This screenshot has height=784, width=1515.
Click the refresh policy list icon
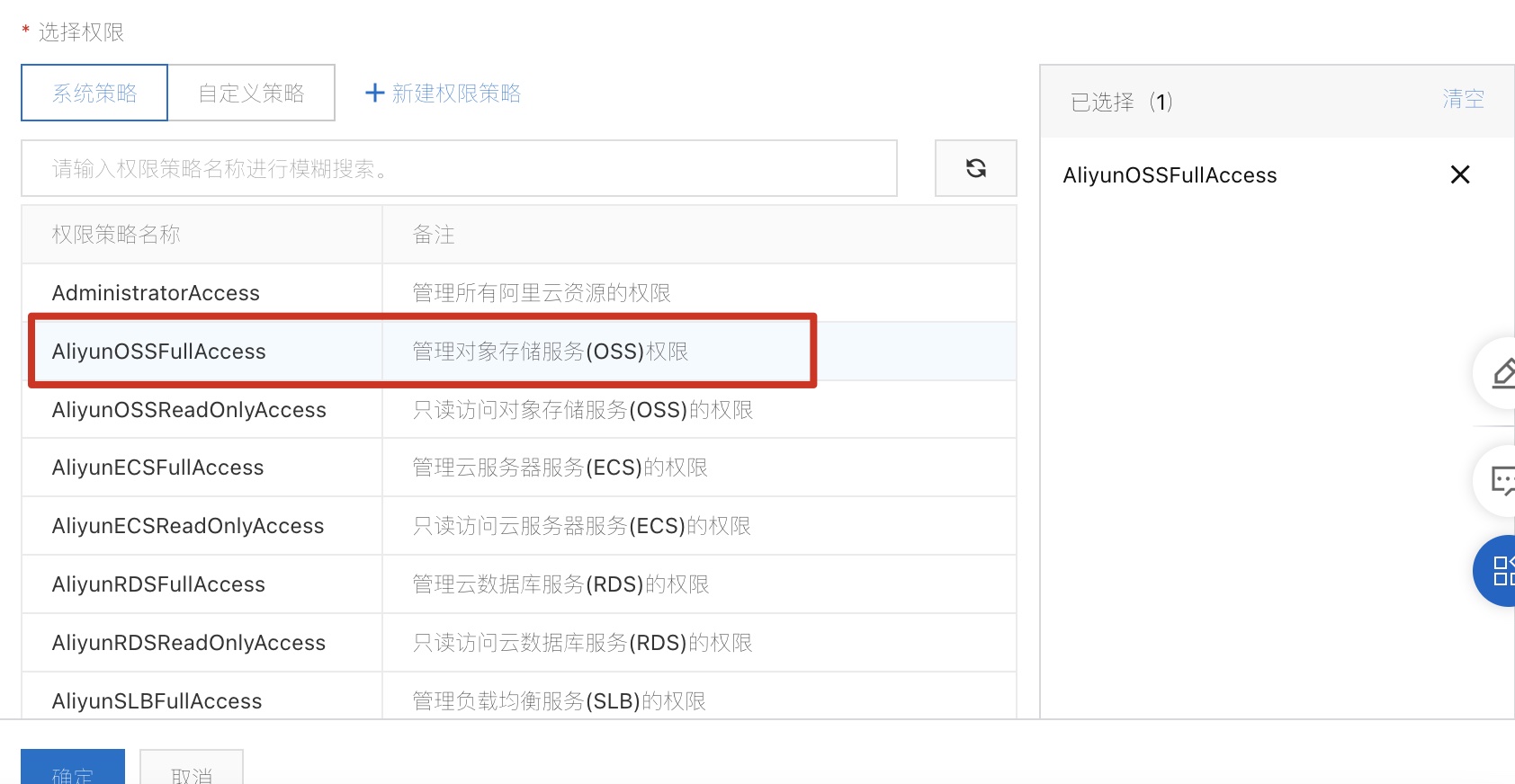(x=975, y=168)
